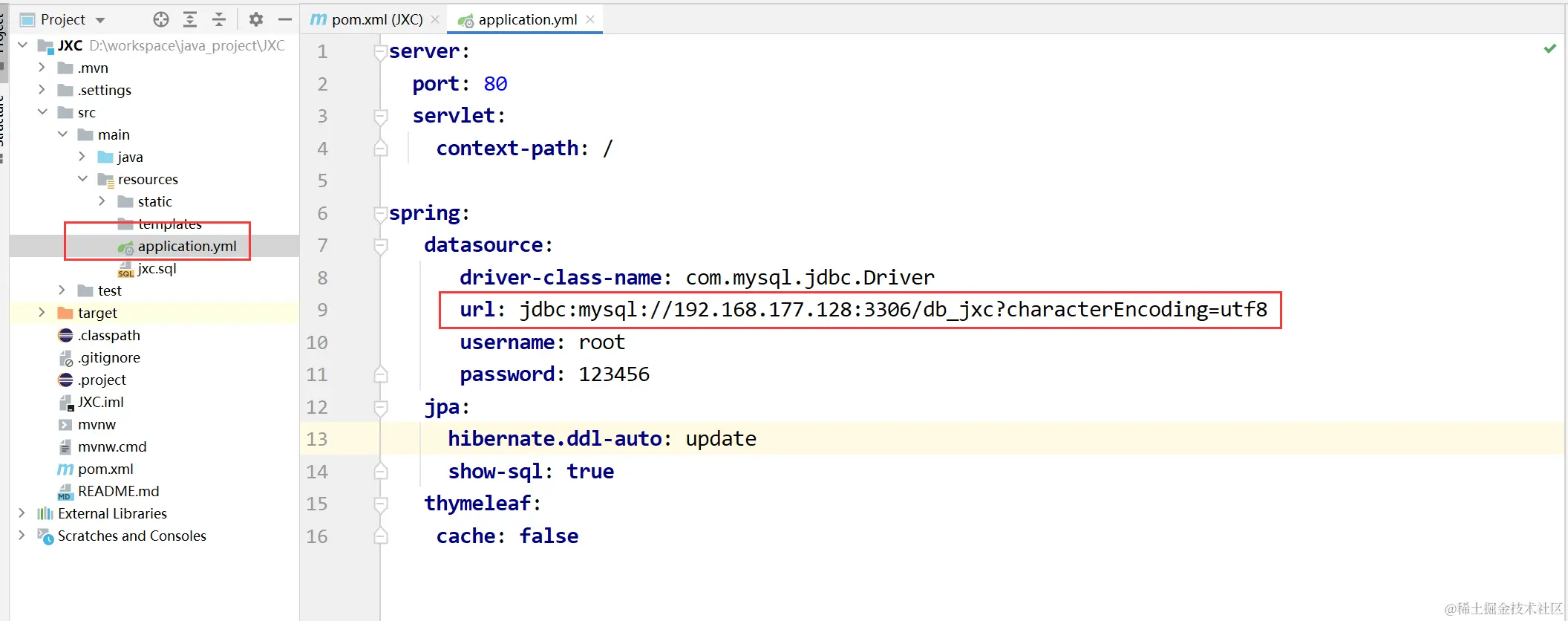Select the .project file

102,380
